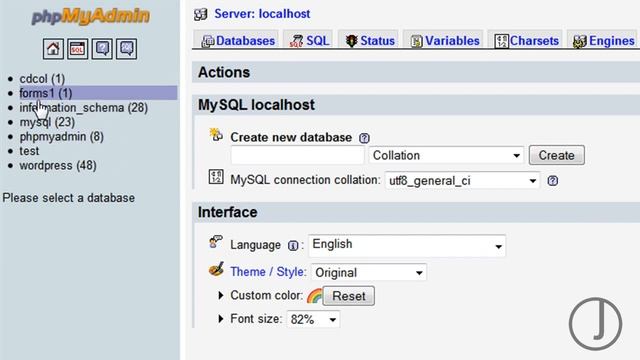This screenshot has height=360, width=640.
Task: Click the help icon beside Create new database
Action: tap(364, 138)
